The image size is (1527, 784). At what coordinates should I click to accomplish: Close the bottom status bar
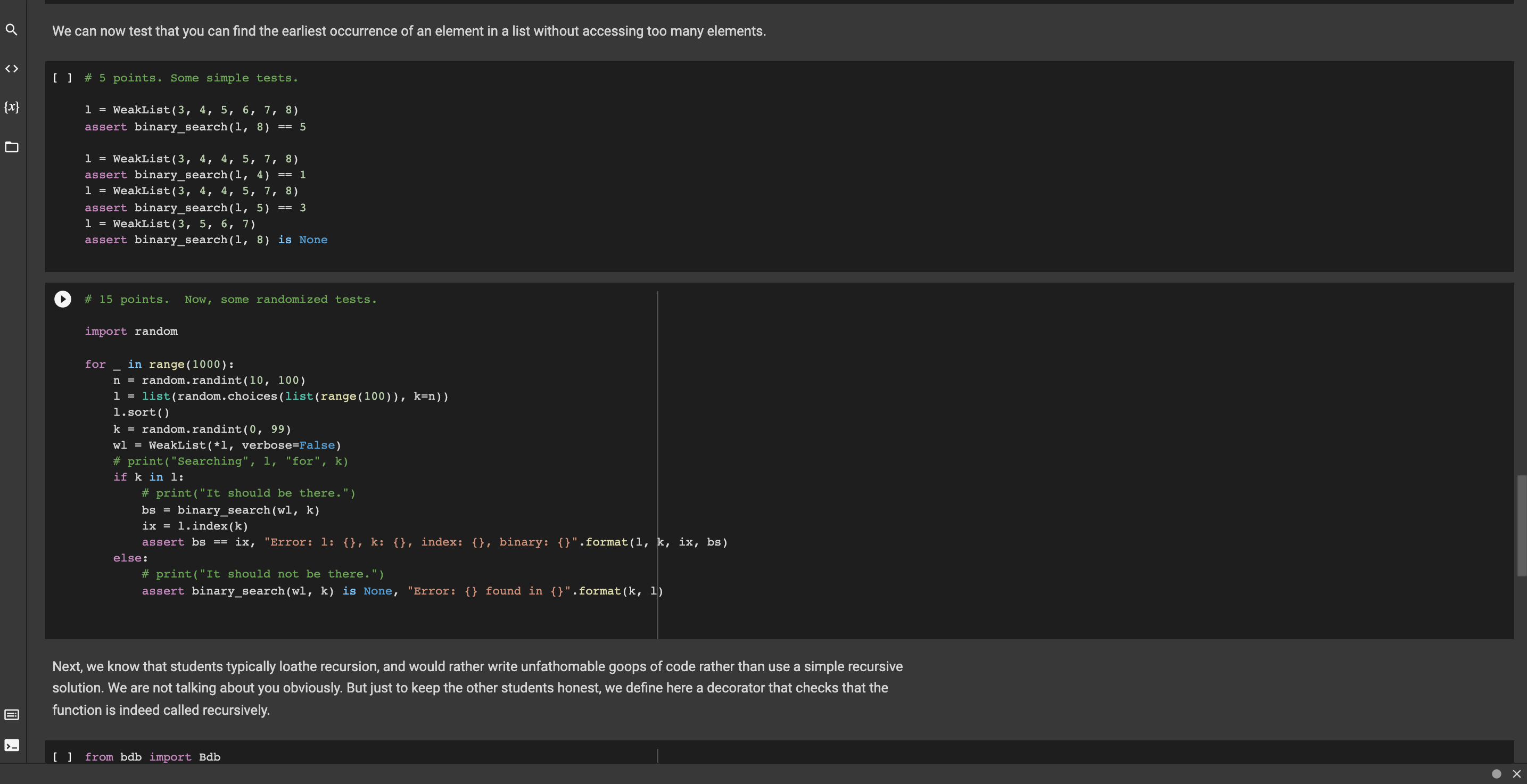click(1516, 774)
